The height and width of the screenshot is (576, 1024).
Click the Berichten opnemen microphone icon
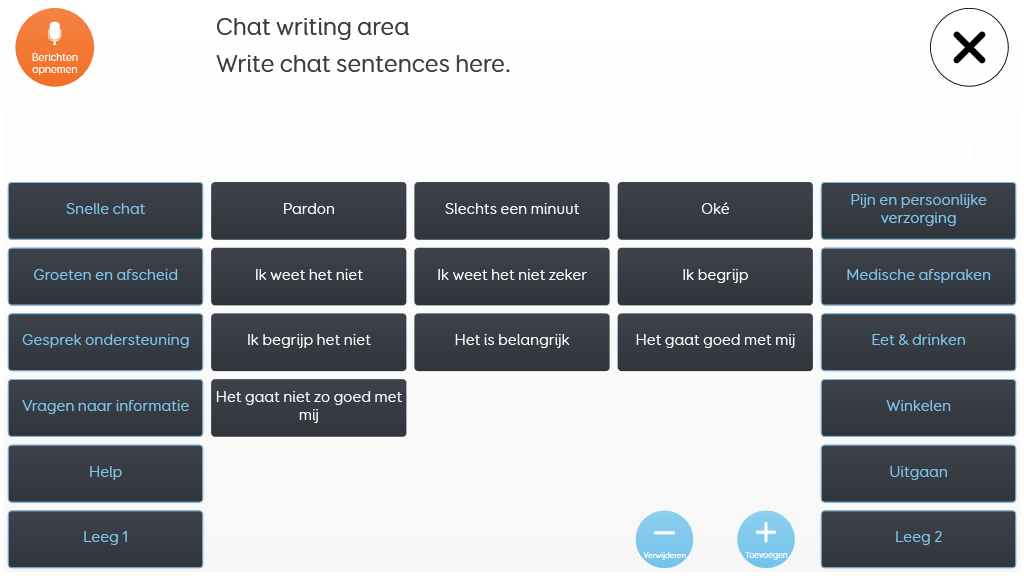pos(55,47)
